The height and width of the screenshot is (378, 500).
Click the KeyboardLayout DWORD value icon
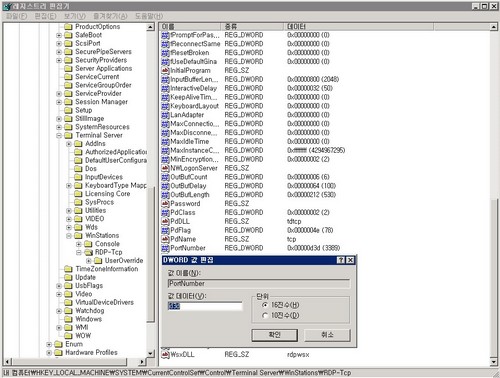(x=165, y=106)
